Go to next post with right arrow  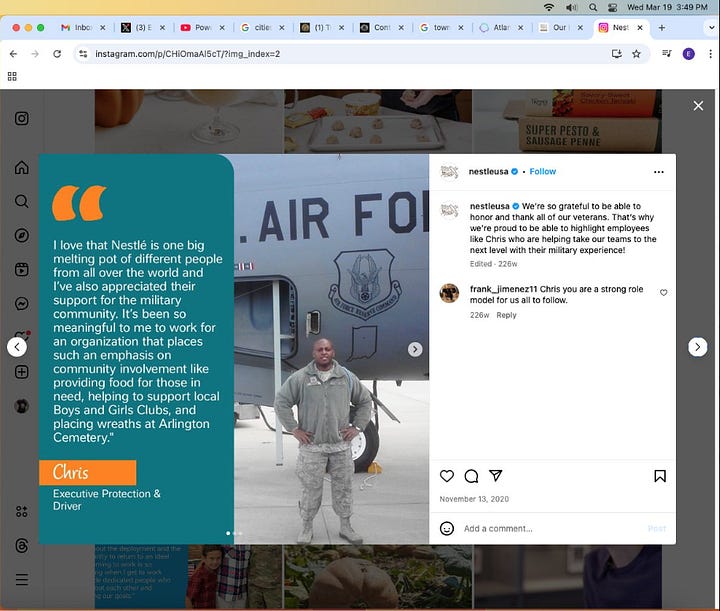click(x=698, y=347)
